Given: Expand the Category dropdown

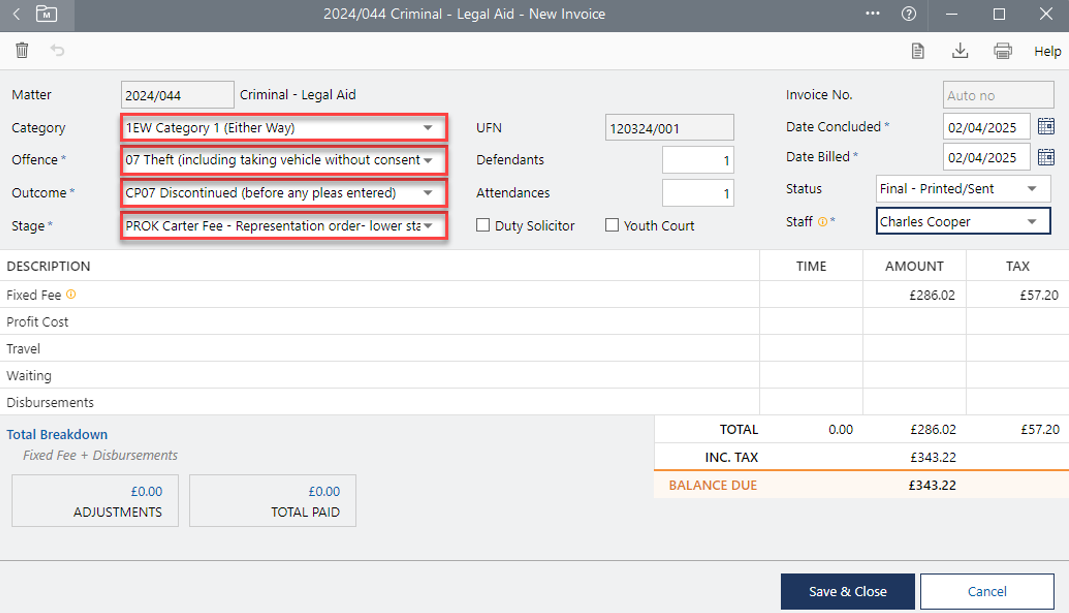Looking at the screenshot, I should [x=428, y=128].
